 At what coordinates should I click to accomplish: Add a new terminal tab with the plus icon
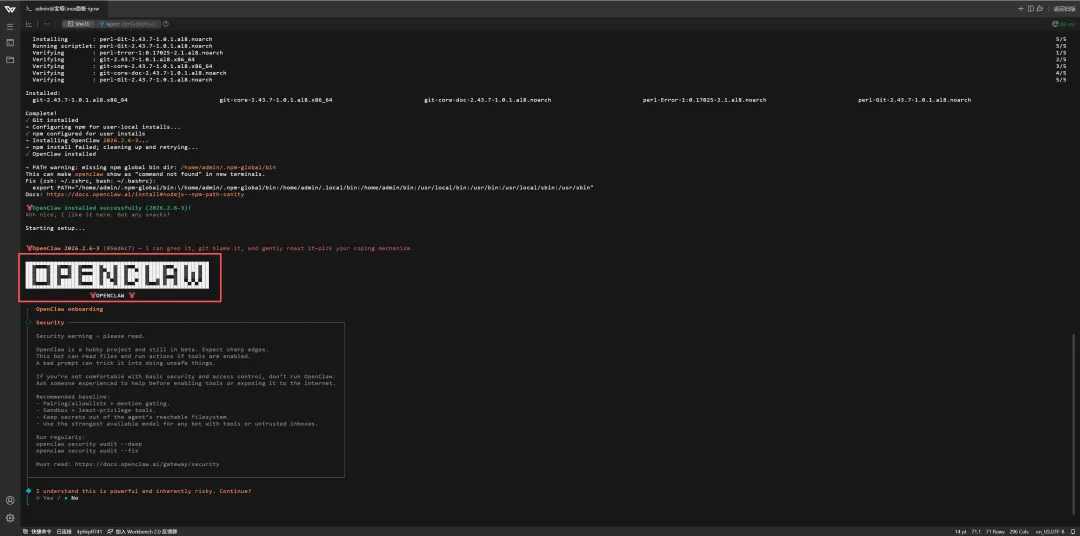point(1021,8)
